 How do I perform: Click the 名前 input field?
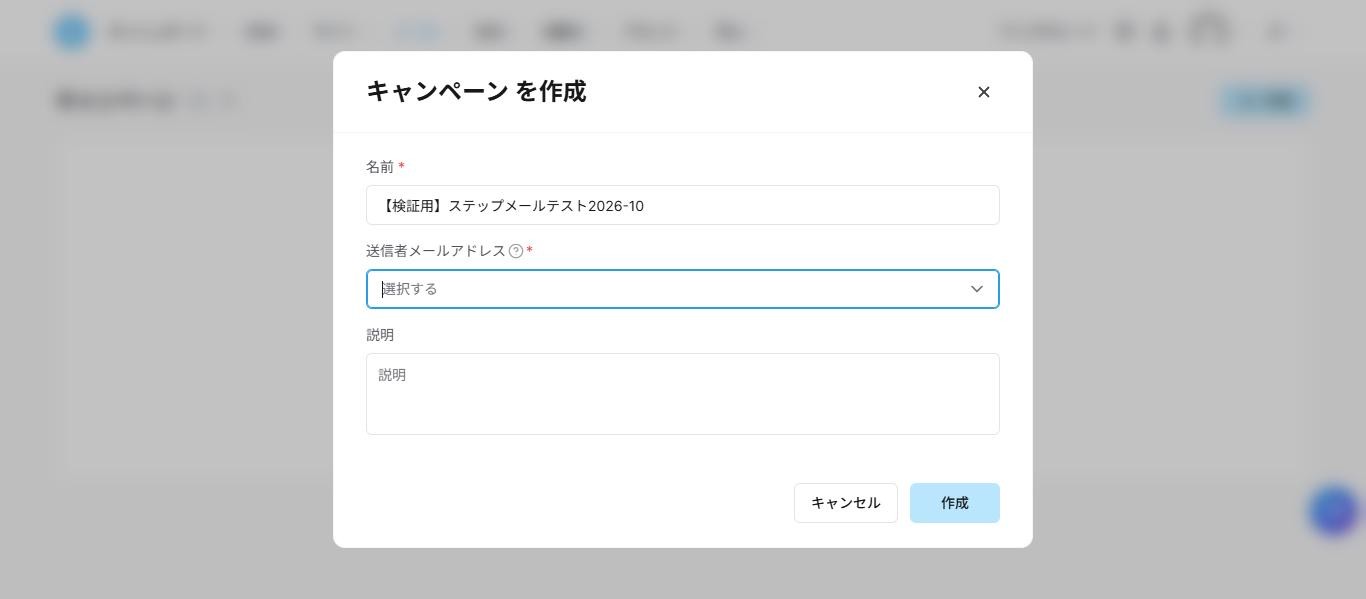(683, 205)
